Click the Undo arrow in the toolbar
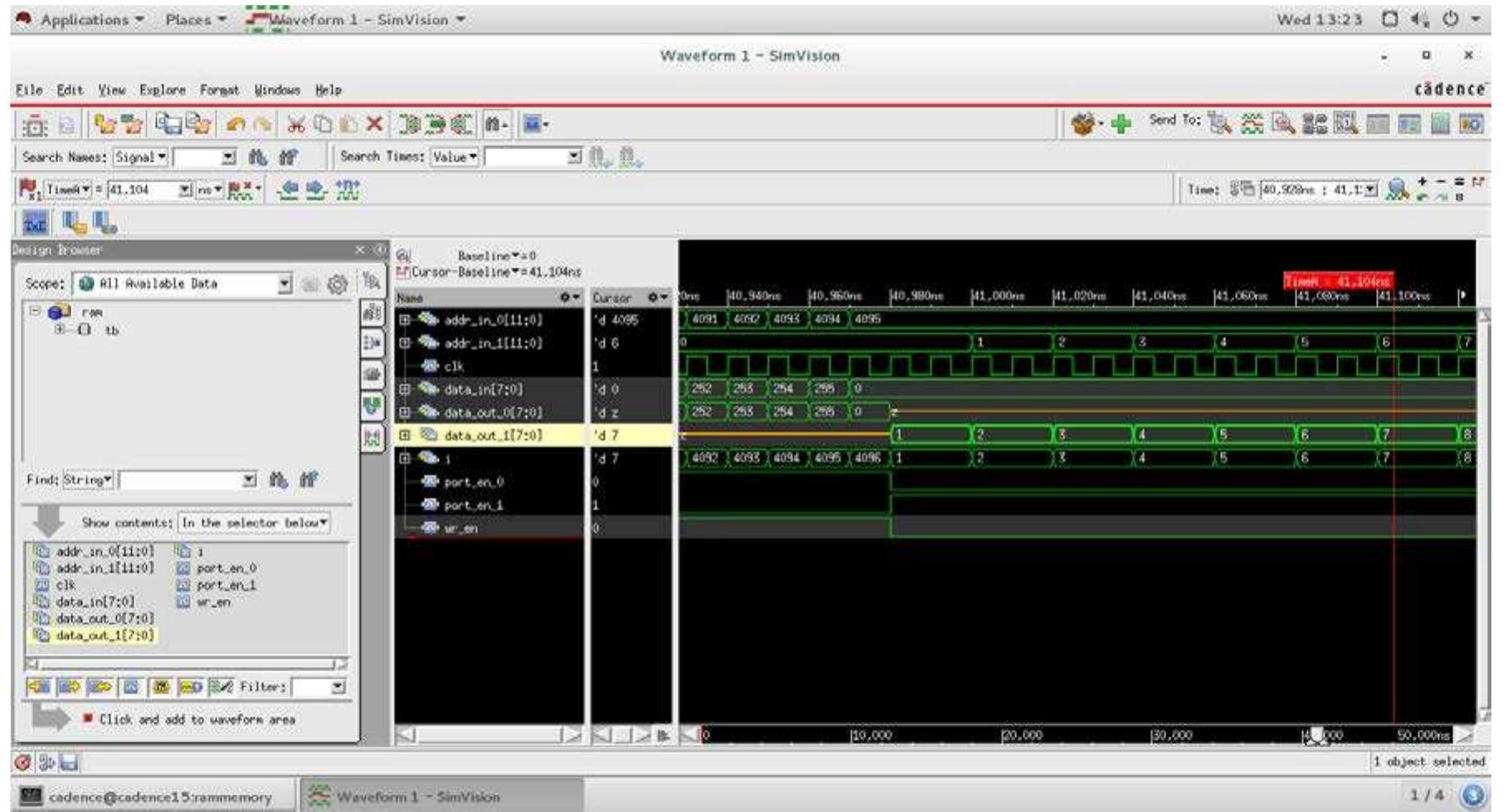The image size is (1503, 812). click(236, 124)
